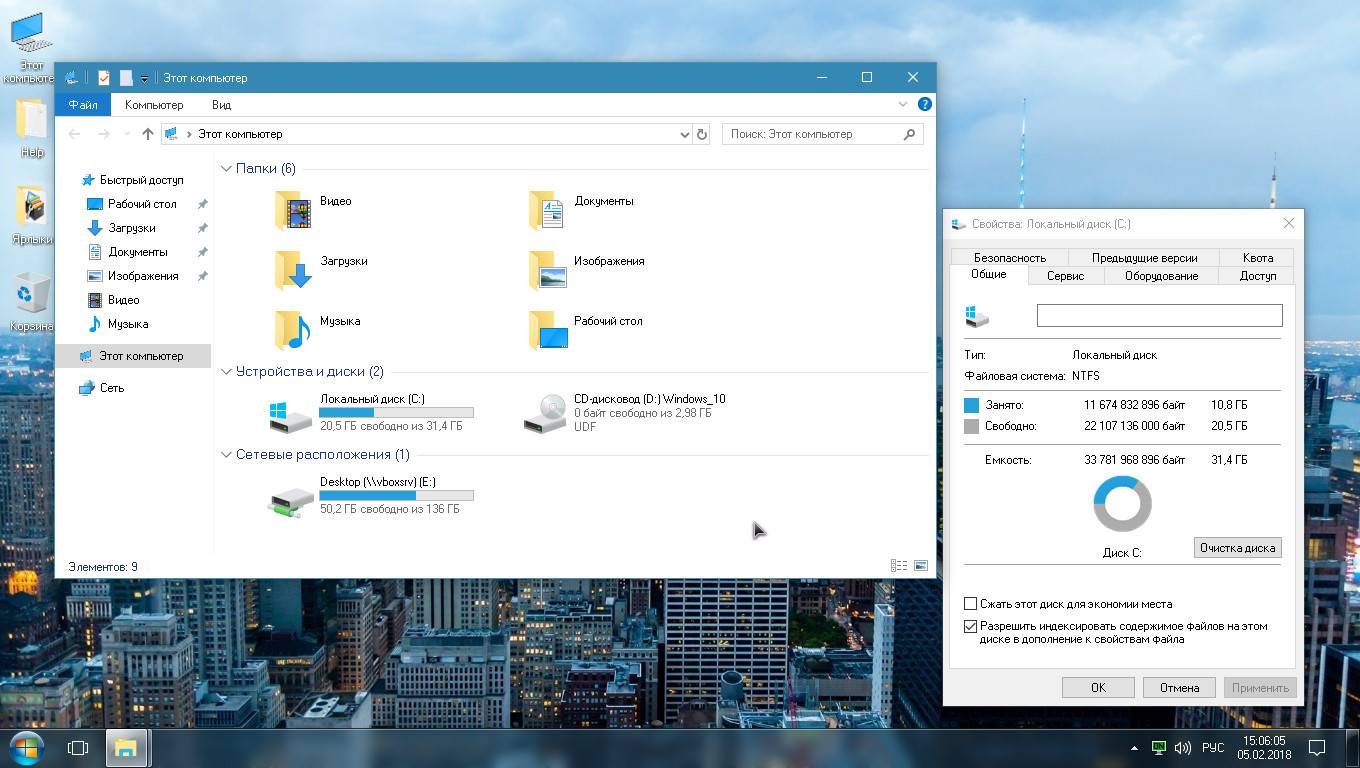Open Task View from the taskbar

tap(78, 747)
